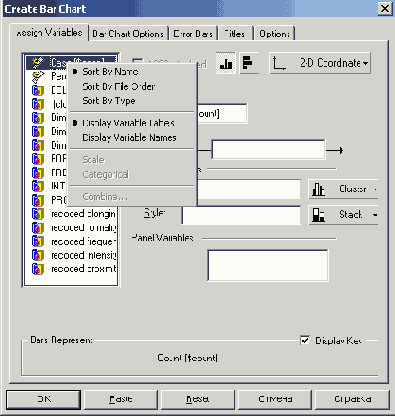This screenshot has width=395, height=416.
Task: Click the recoded intensity variable icon
Action: (38, 255)
